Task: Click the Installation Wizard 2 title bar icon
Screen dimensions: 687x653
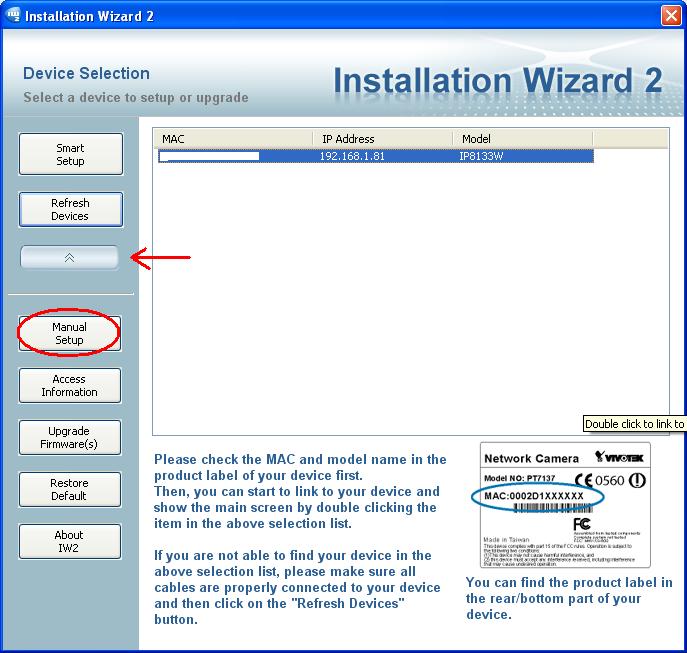Action: [x=13, y=16]
